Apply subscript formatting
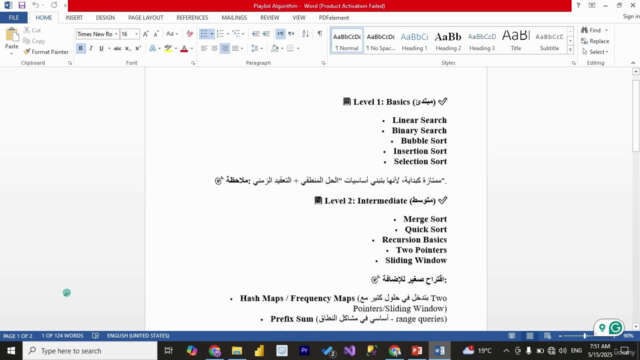The height and width of the screenshot is (360, 640). [128, 48]
